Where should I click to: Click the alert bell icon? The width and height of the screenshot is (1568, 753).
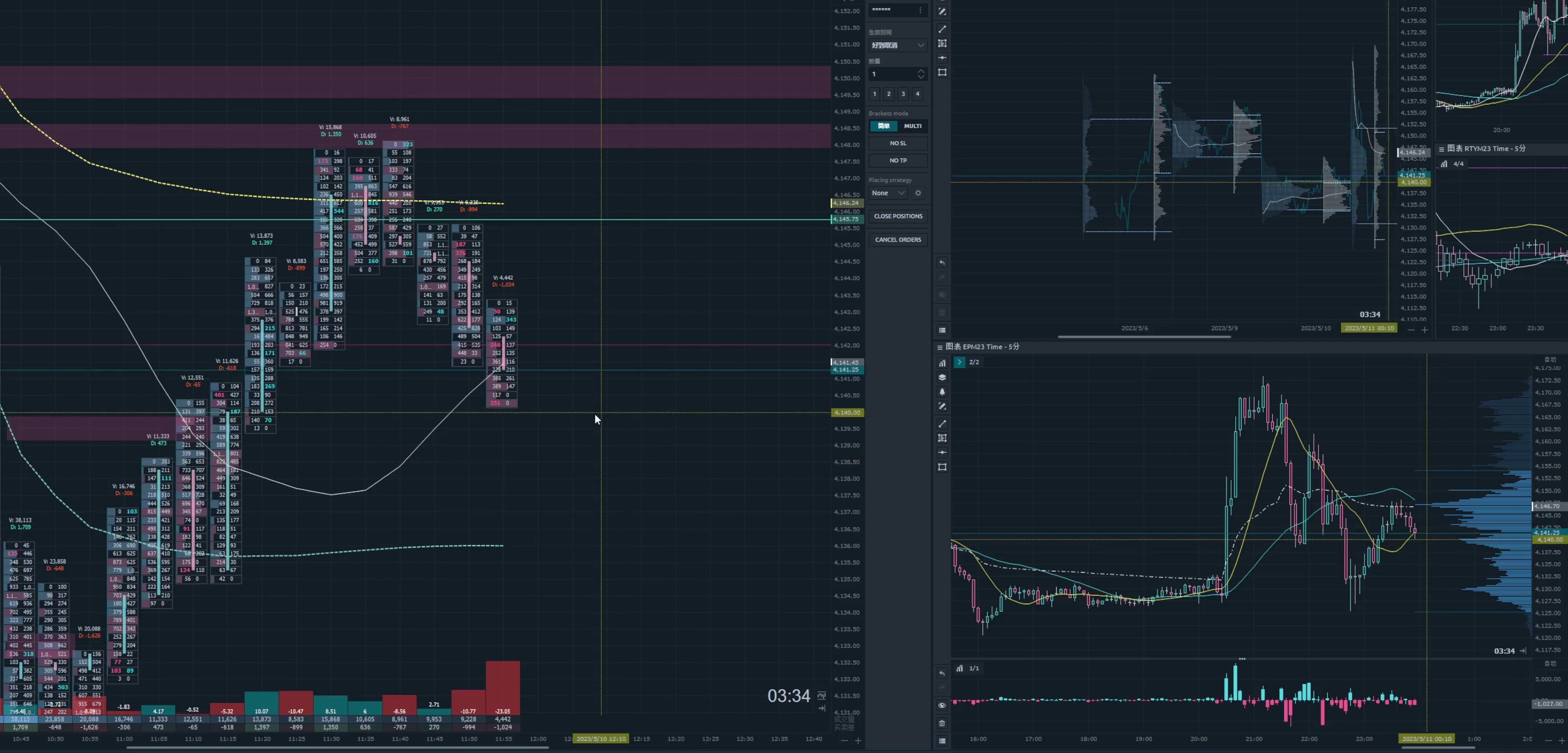pos(942,392)
